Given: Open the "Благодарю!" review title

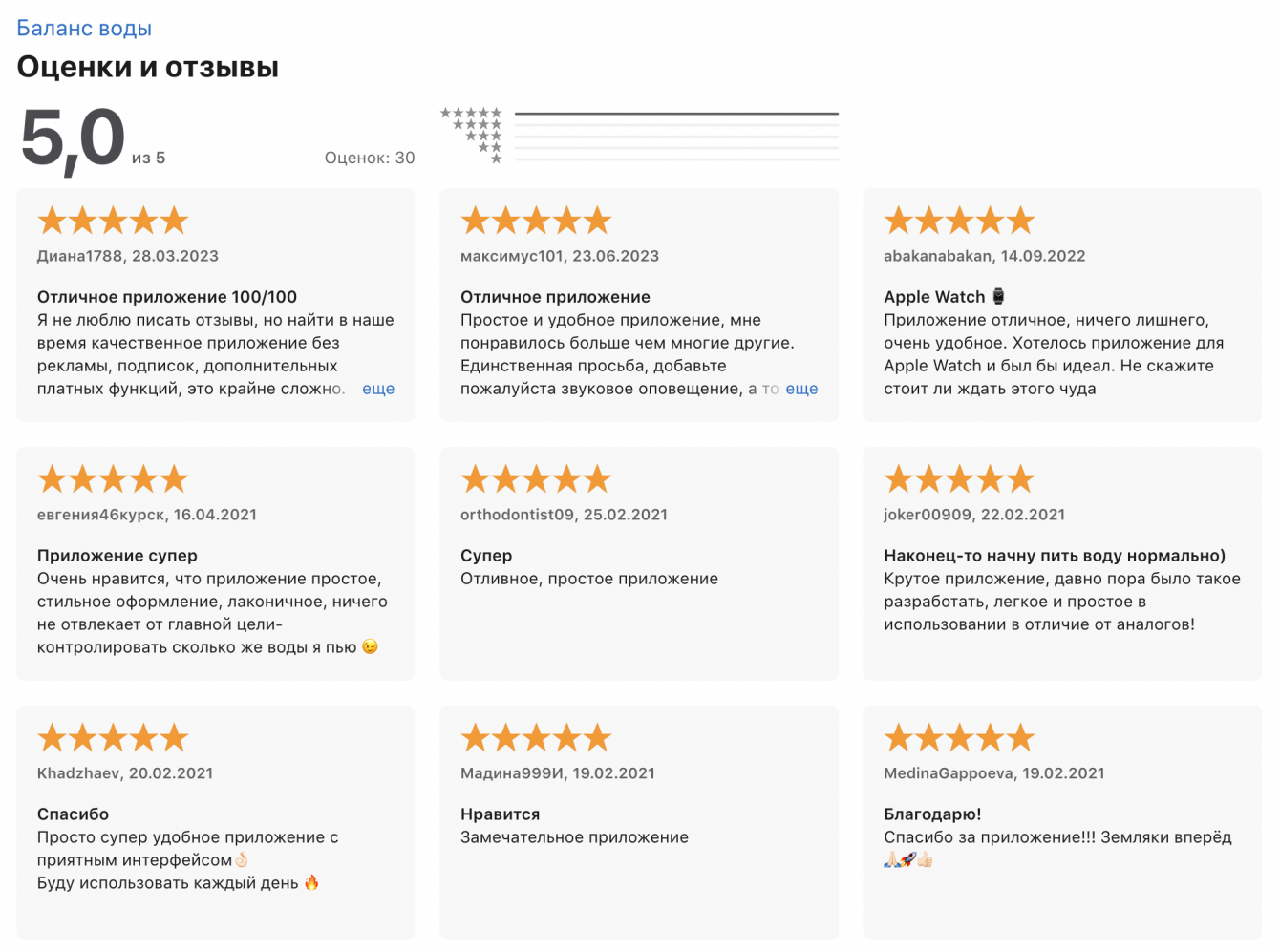Looking at the screenshot, I should point(932,814).
